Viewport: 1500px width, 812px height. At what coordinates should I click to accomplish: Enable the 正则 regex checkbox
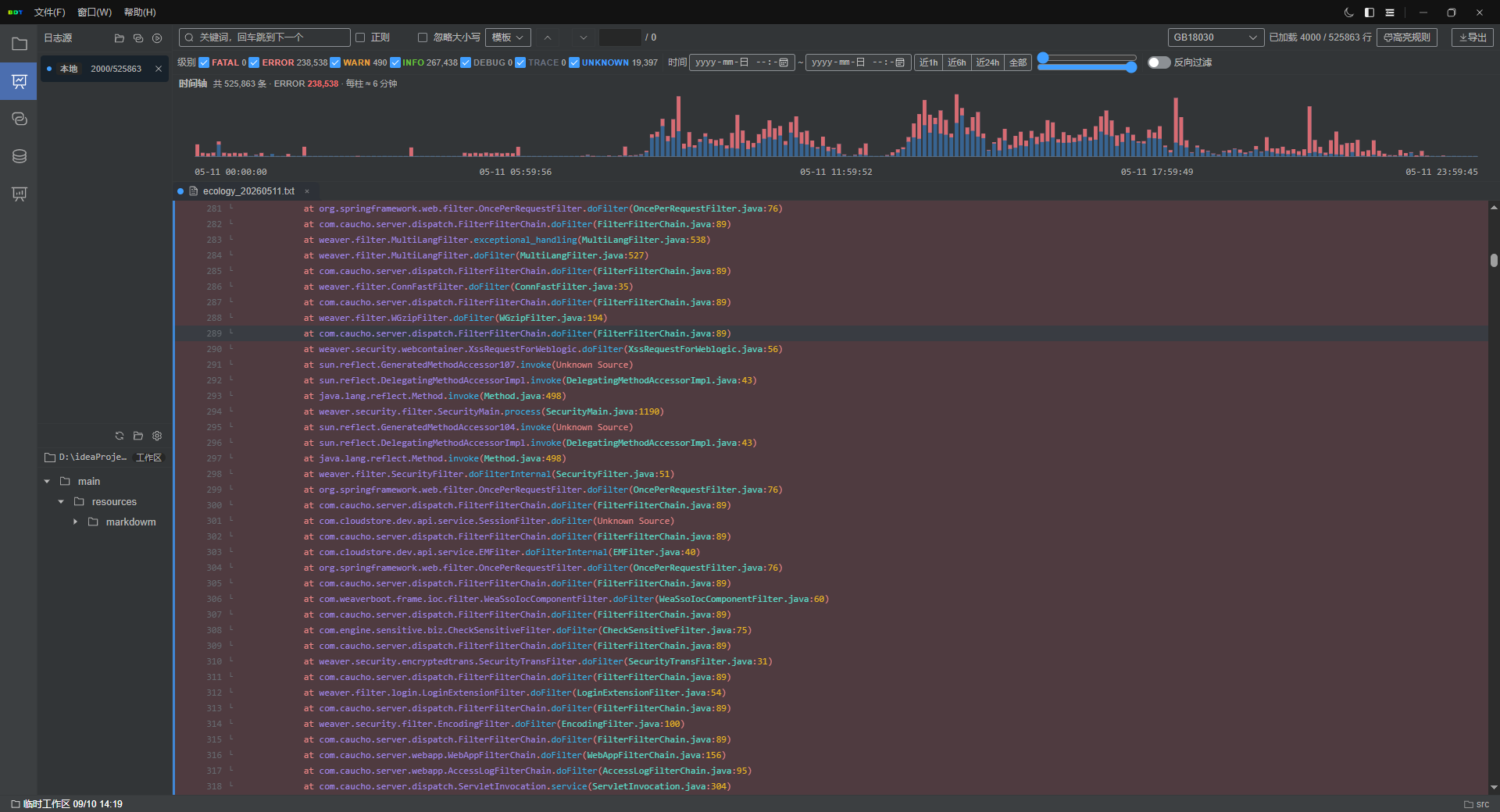pyautogui.click(x=360, y=37)
